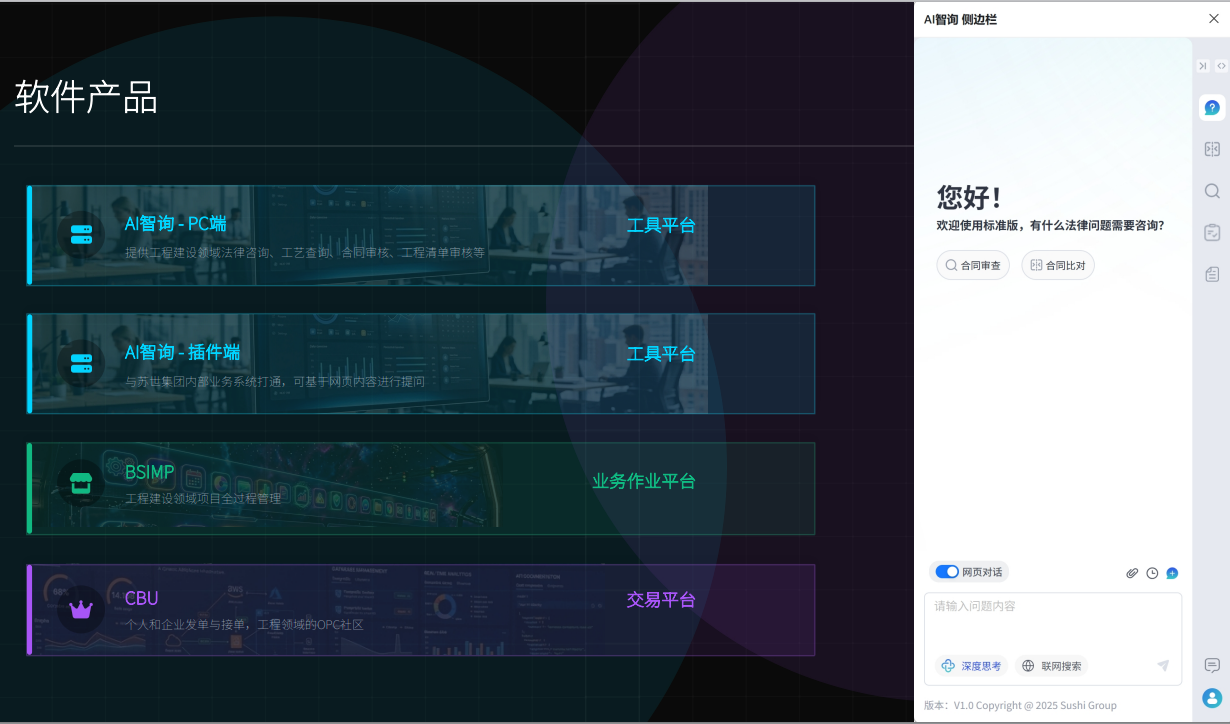Viewport: 1230px width, 724px height.
Task: Click the server icon on 插件端 card
Action: tap(81, 363)
